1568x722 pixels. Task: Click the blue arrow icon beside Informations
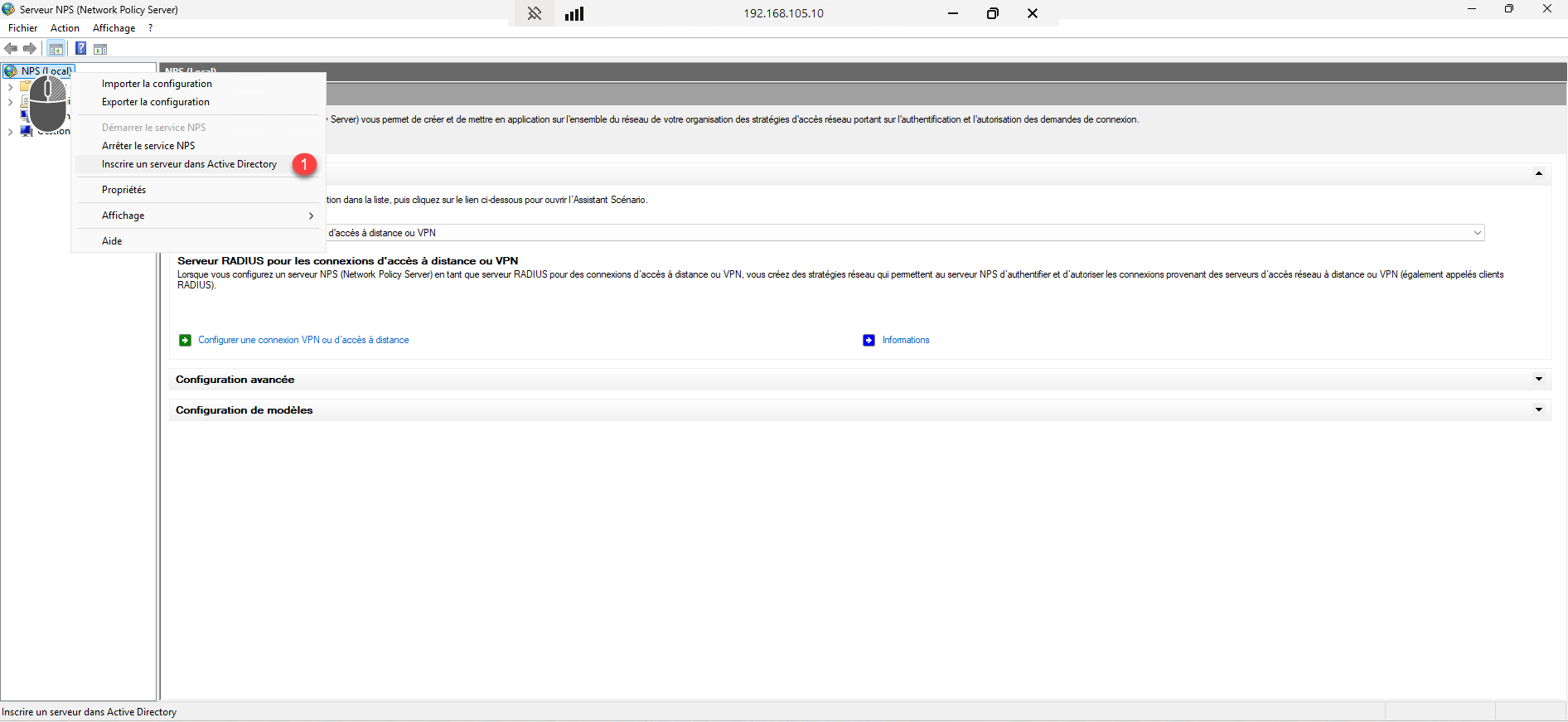[x=869, y=340]
